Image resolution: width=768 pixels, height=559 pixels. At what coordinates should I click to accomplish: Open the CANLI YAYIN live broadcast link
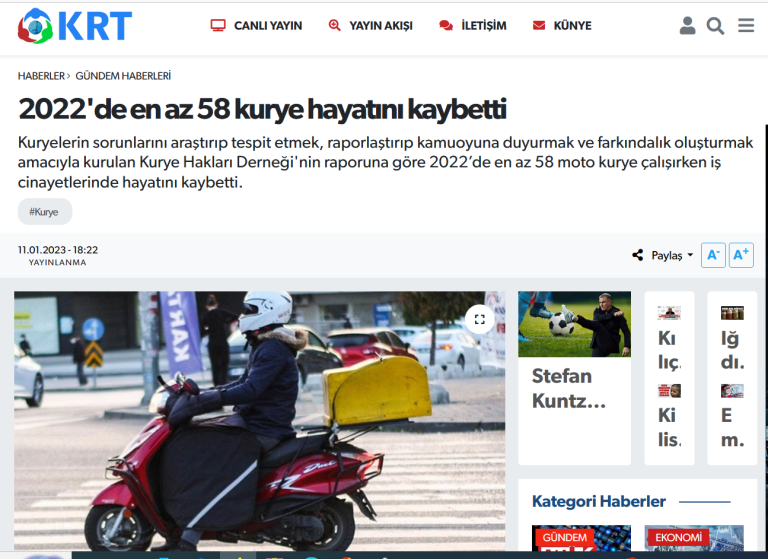click(x=268, y=25)
